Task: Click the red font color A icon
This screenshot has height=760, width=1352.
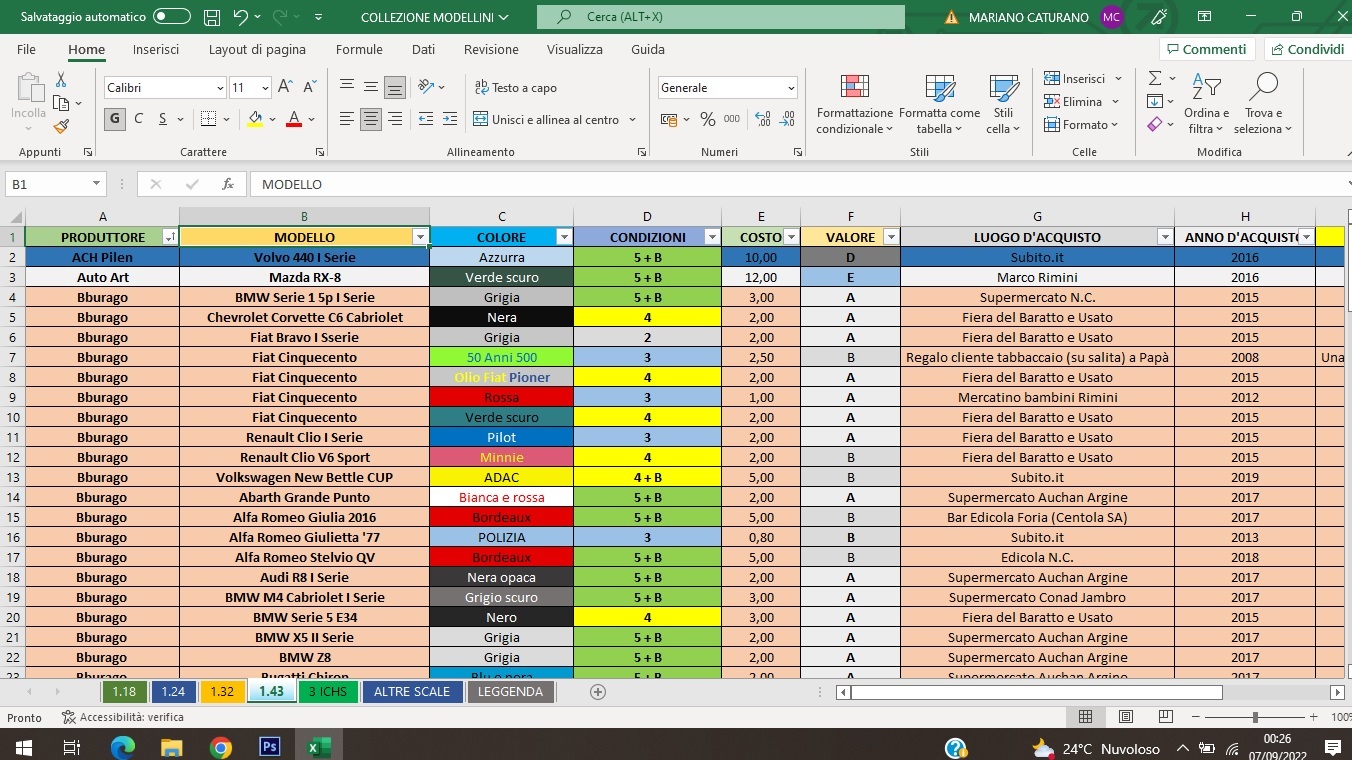Action: point(294,119)
